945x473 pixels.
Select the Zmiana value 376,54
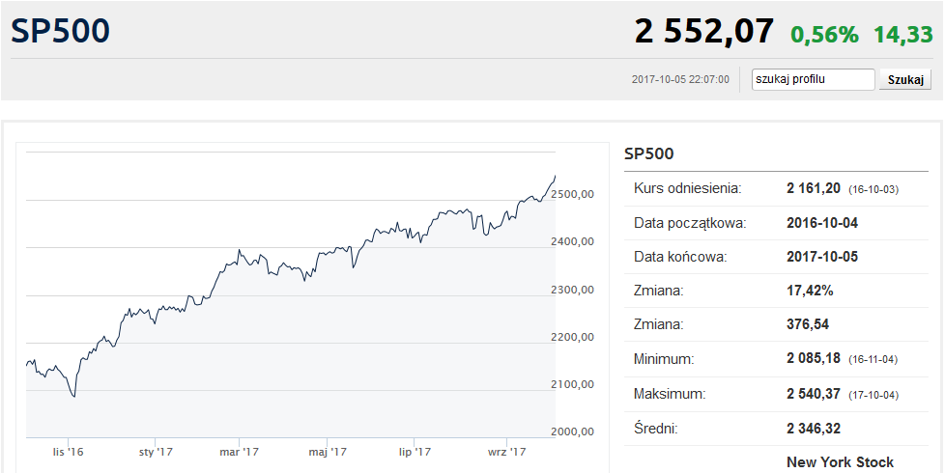(x=808, y=324)
